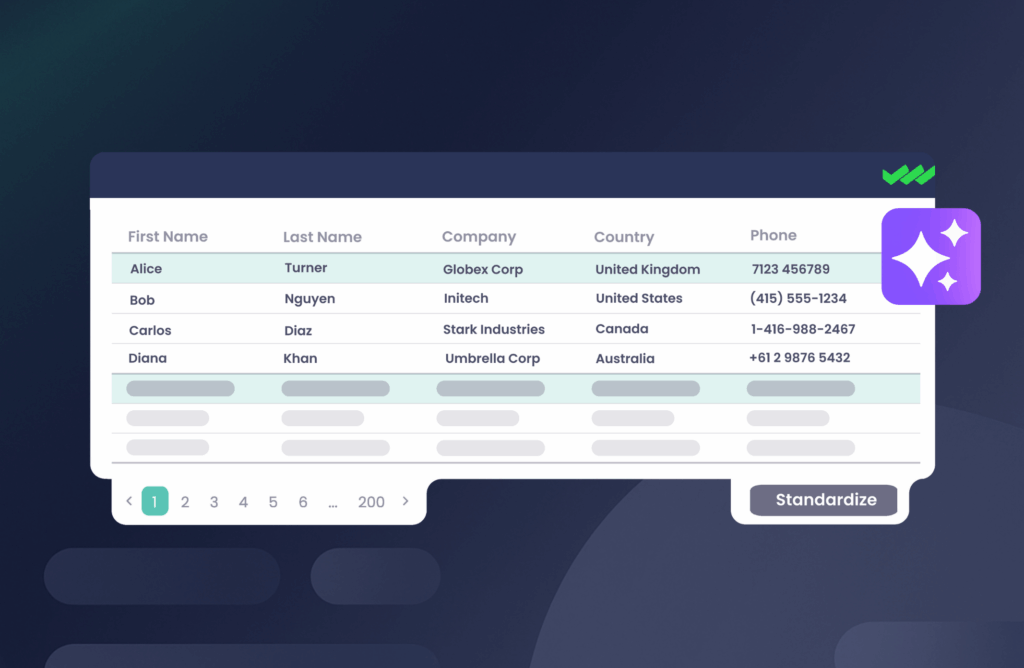
Task: Click the green triple-check logo
Action: pos(908,174)
